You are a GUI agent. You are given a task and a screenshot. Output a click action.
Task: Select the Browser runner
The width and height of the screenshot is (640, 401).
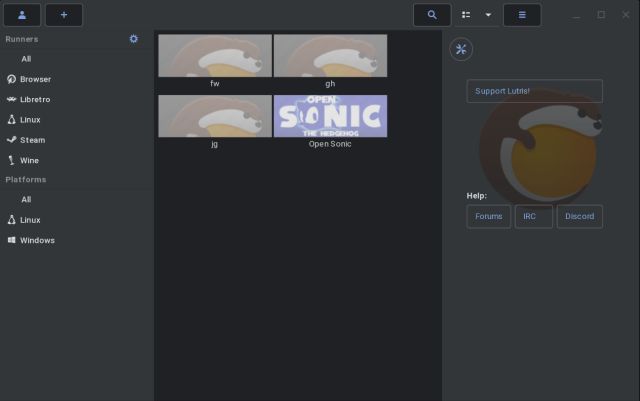(x=35, y=79)
